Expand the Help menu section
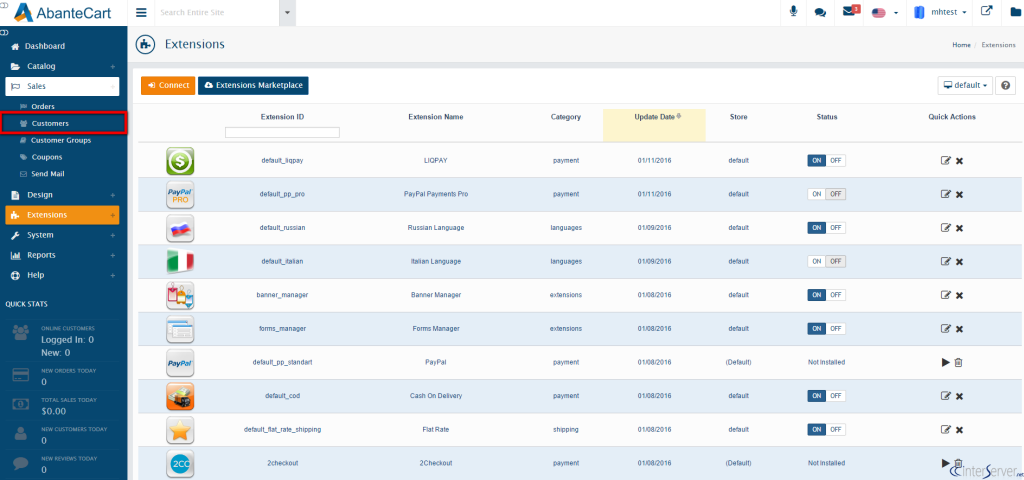 tap(62, 276)
